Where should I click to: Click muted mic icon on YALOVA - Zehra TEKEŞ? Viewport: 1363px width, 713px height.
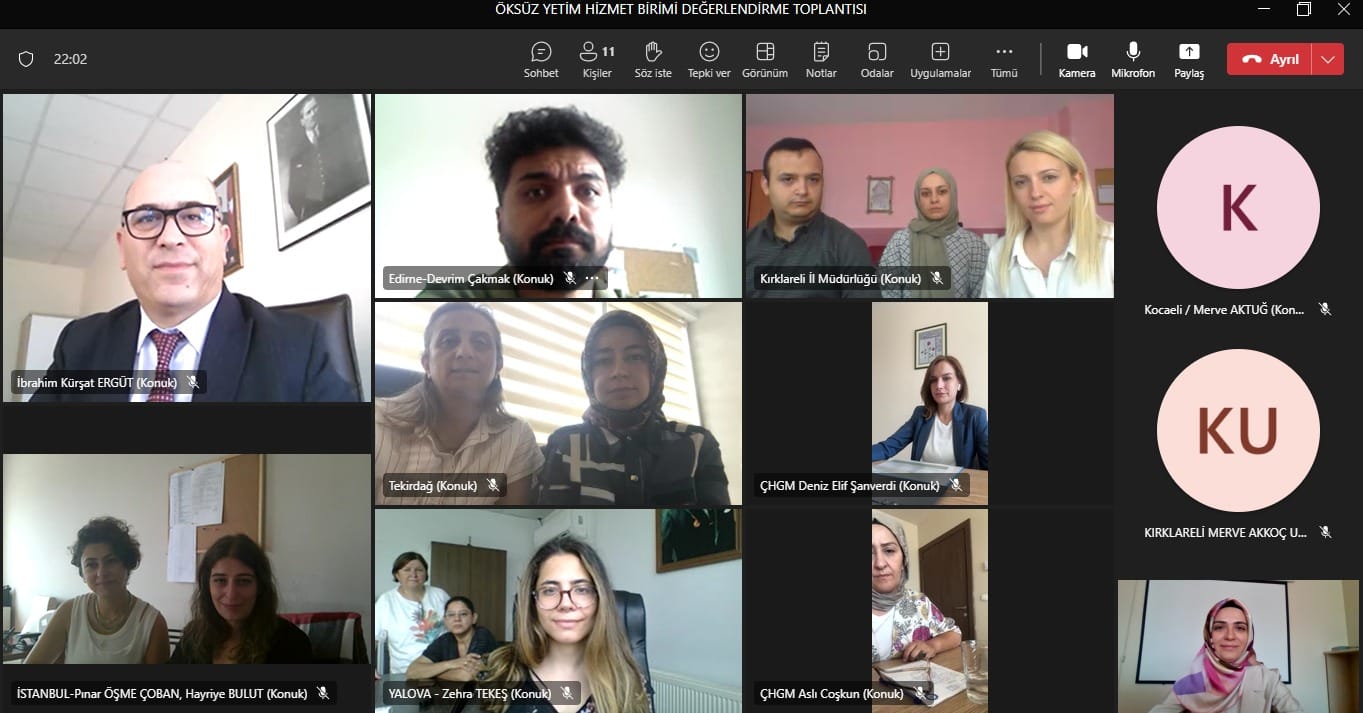(x=567, y=692)
